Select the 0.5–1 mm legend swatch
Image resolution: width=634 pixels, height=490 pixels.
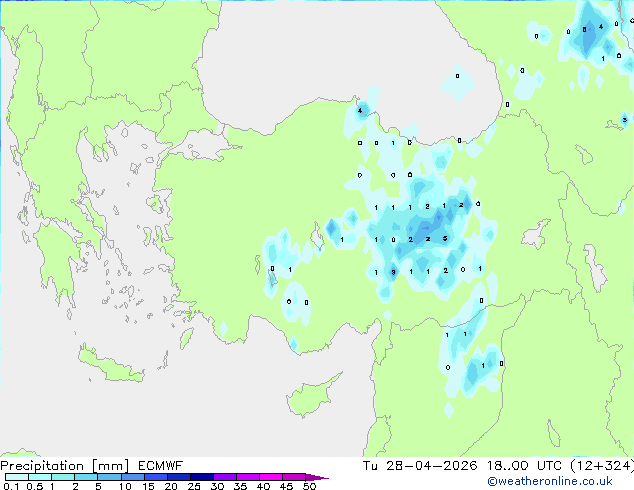(40, 477)
